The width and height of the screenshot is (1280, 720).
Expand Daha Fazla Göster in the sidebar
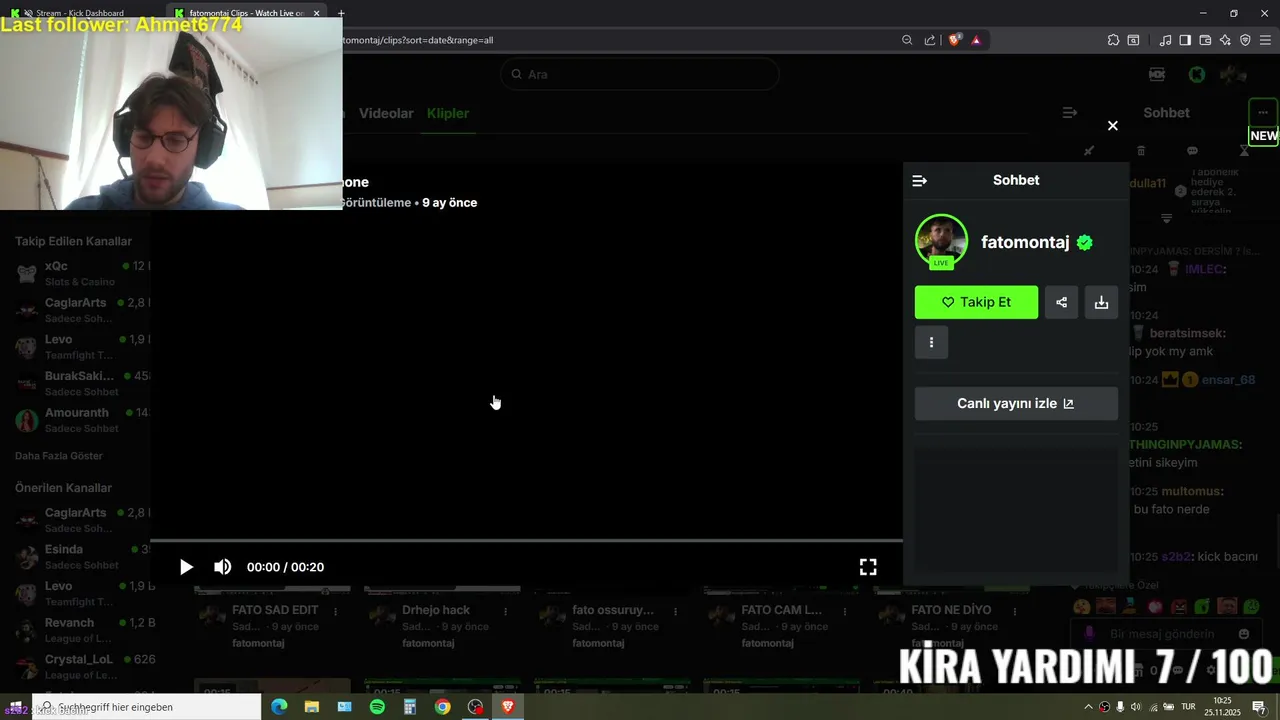click(x=59, y=456)
